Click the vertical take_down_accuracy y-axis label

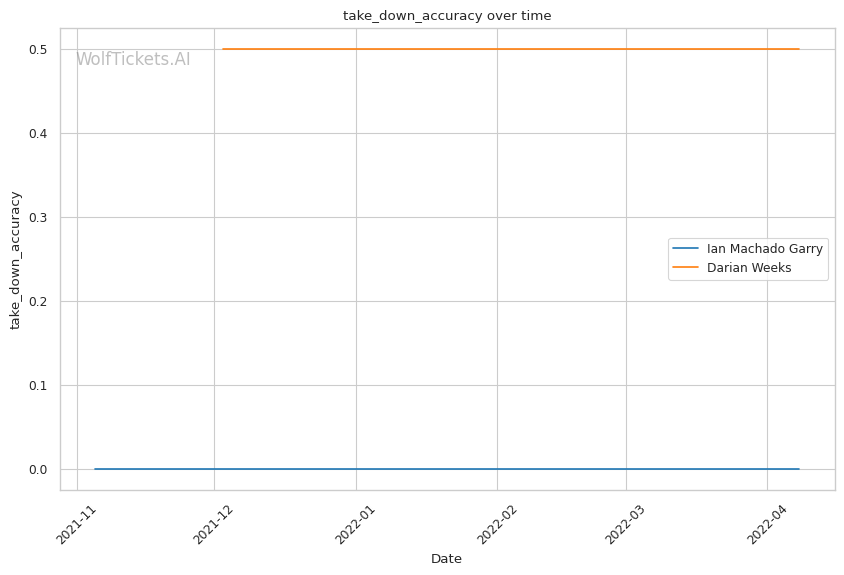coord(16,260)
